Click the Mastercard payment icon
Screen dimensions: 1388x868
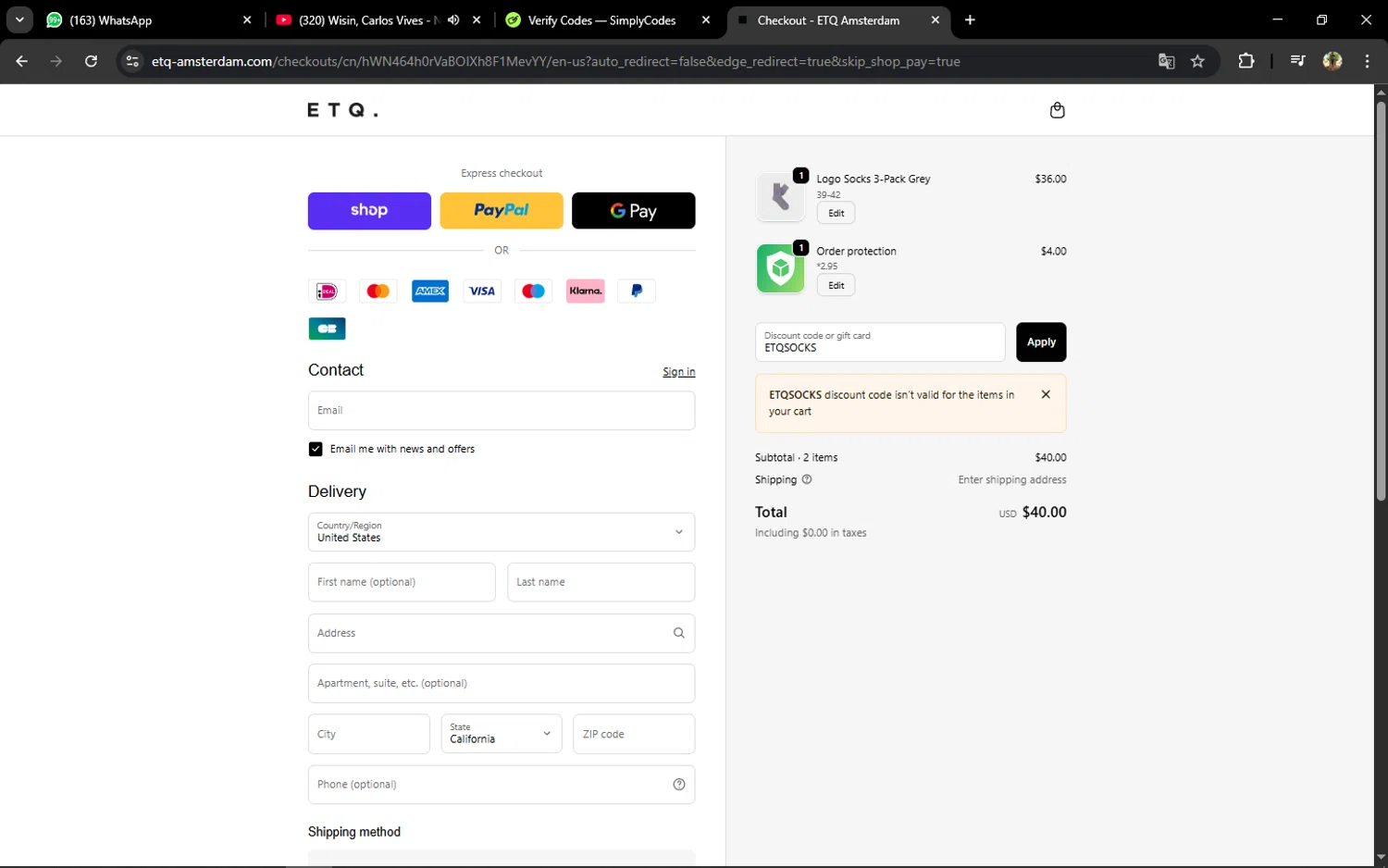378,291
